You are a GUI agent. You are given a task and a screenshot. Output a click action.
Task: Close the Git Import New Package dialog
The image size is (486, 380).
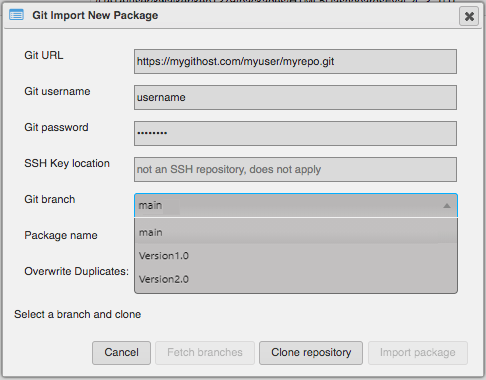click(469, 16)
